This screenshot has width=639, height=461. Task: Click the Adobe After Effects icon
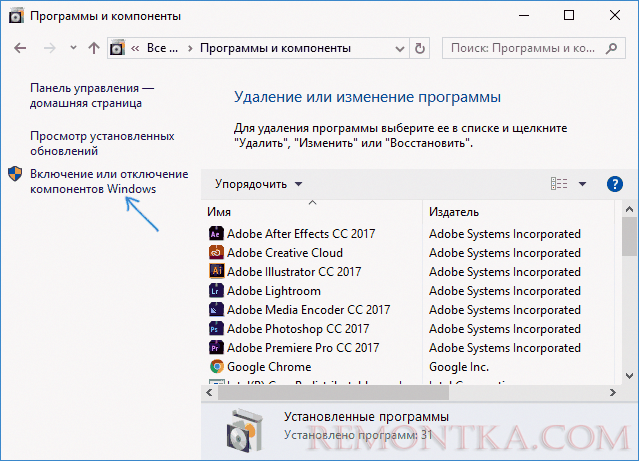[216, 234]
